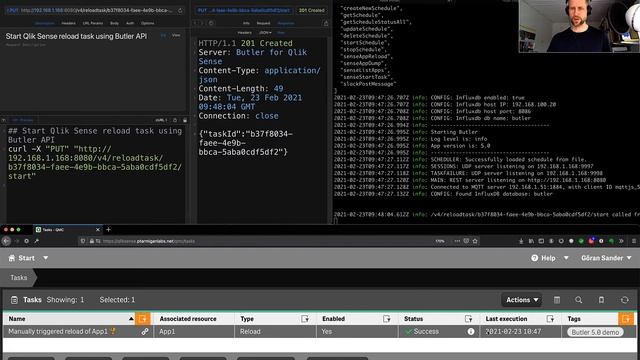Select the Description tab in REST client

click(x=44, y=23)
